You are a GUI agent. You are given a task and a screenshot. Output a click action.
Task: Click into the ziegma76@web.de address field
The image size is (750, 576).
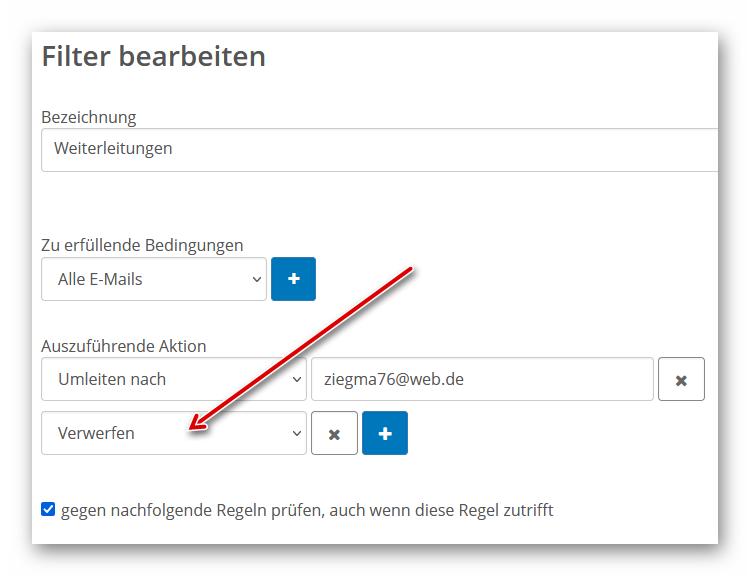tap(482, 380)
